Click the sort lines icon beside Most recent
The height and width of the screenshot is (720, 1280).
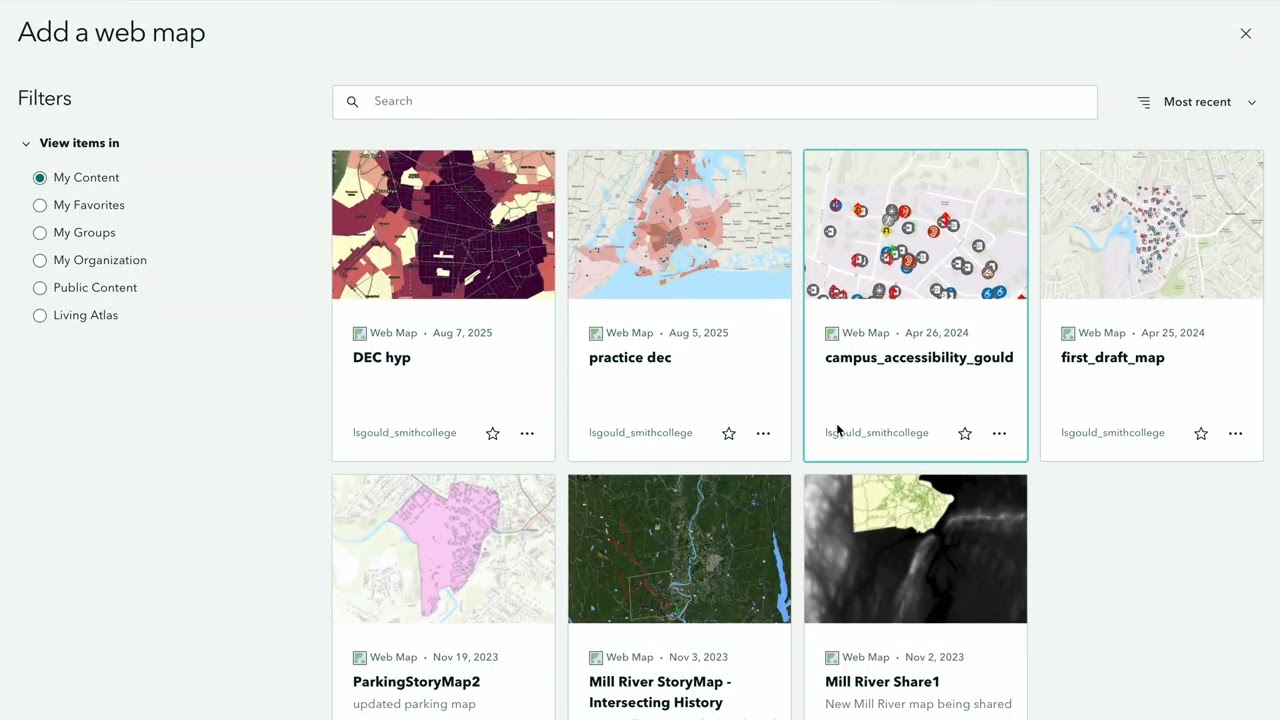coord(1144,102)
